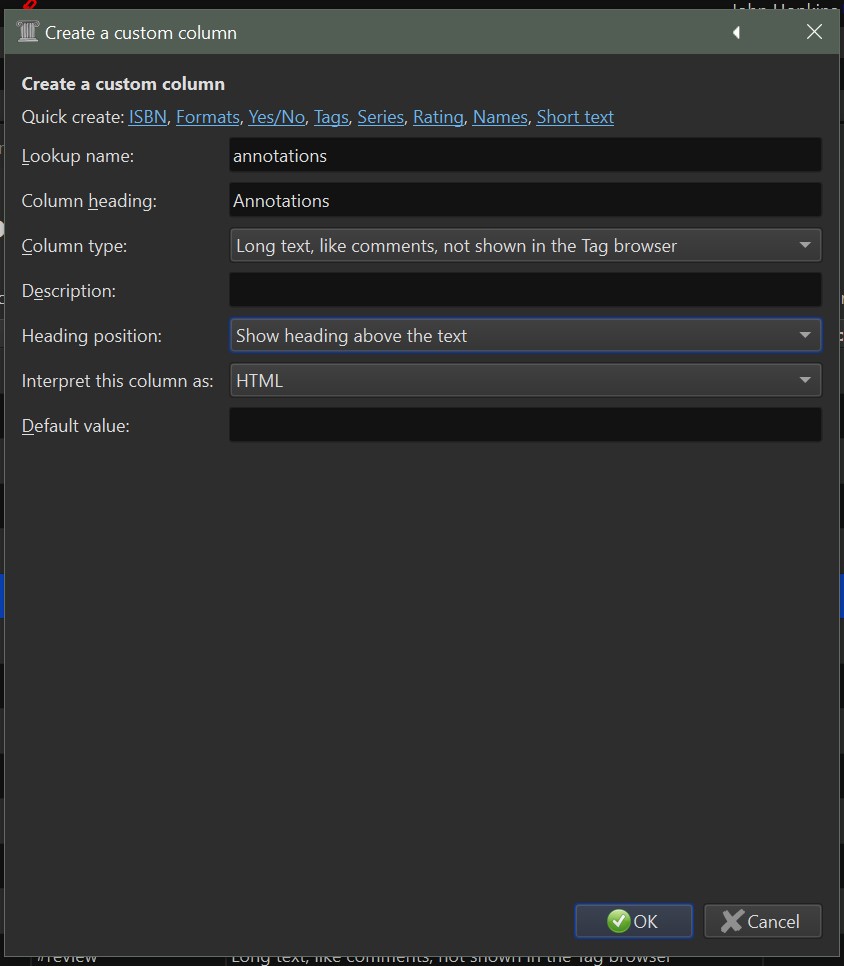Click the calibre library icon in title bar
The height and width of the screenshot is (966, 844).
(27, 32)
